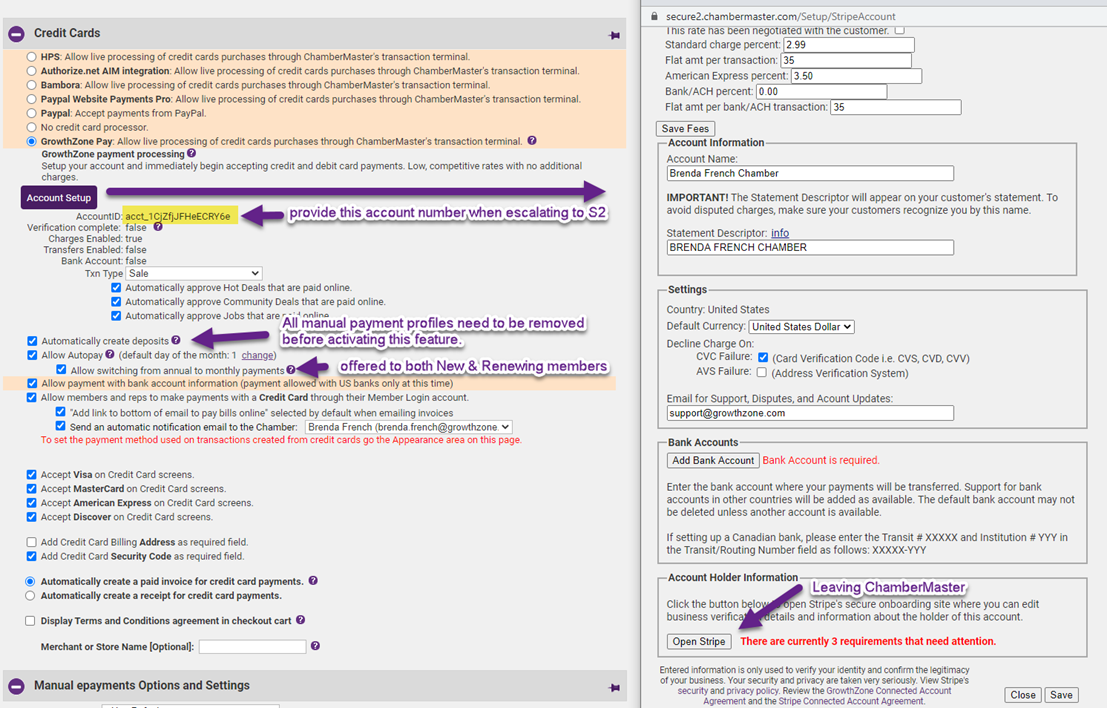Click the Account Setup button
1107x708 pixels.
[x=59, y=198]
